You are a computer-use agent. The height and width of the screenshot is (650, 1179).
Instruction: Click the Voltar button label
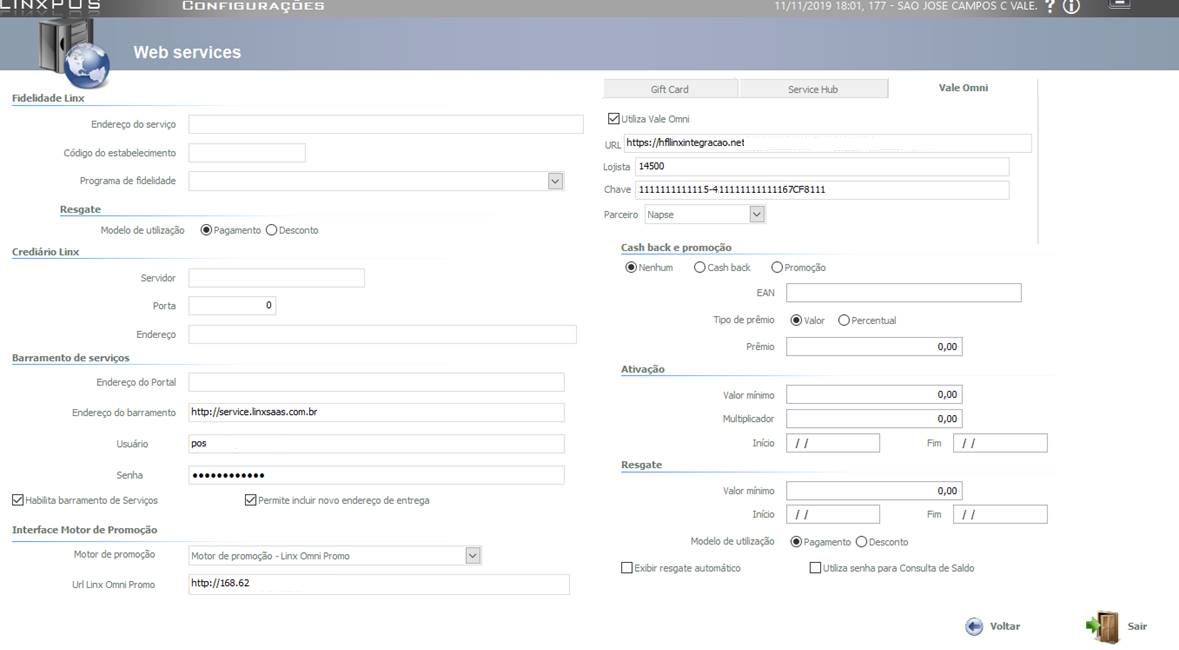(x=1005, y=627)
